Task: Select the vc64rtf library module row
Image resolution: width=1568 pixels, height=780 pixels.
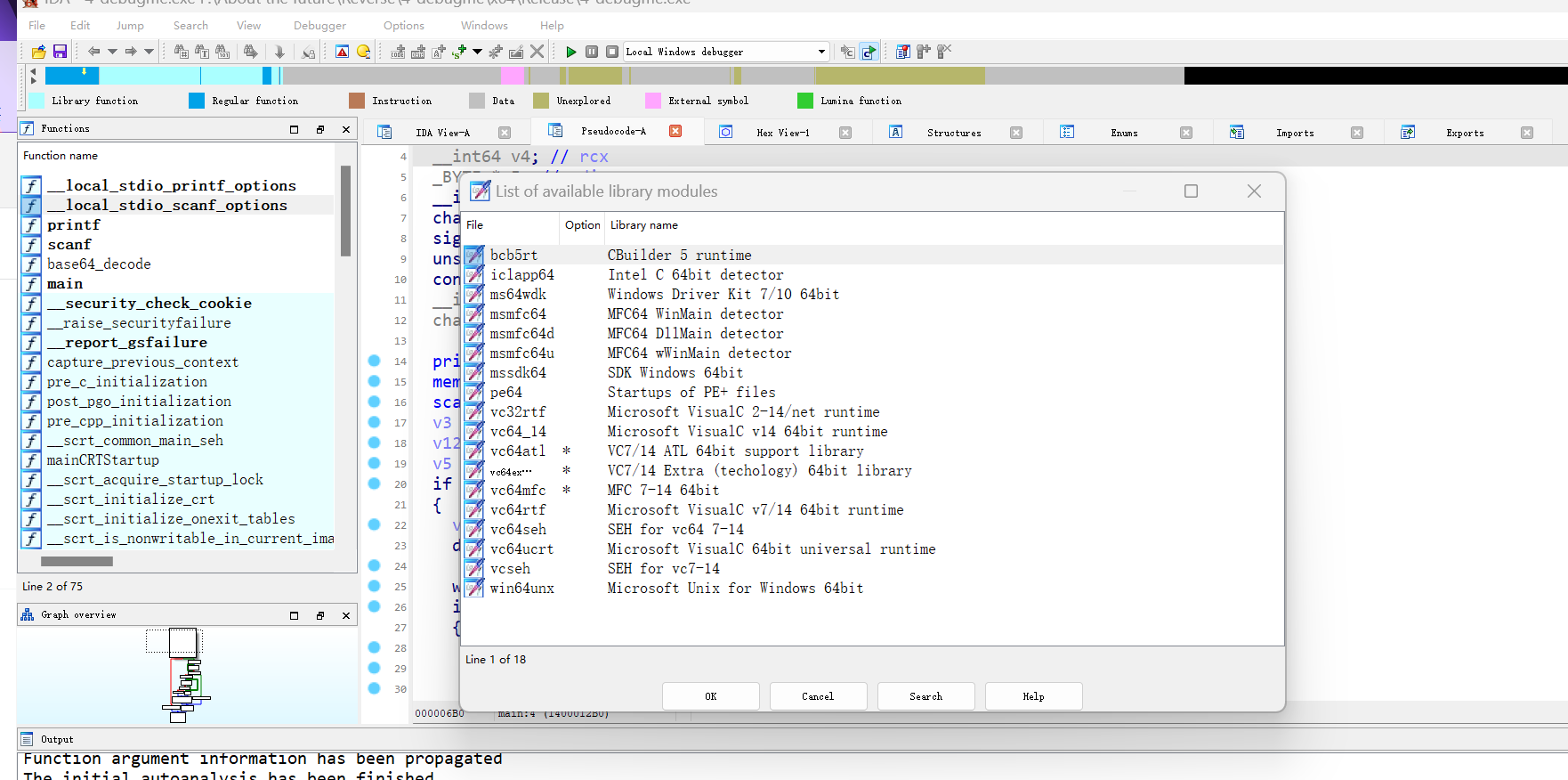Action: [872, 510]
